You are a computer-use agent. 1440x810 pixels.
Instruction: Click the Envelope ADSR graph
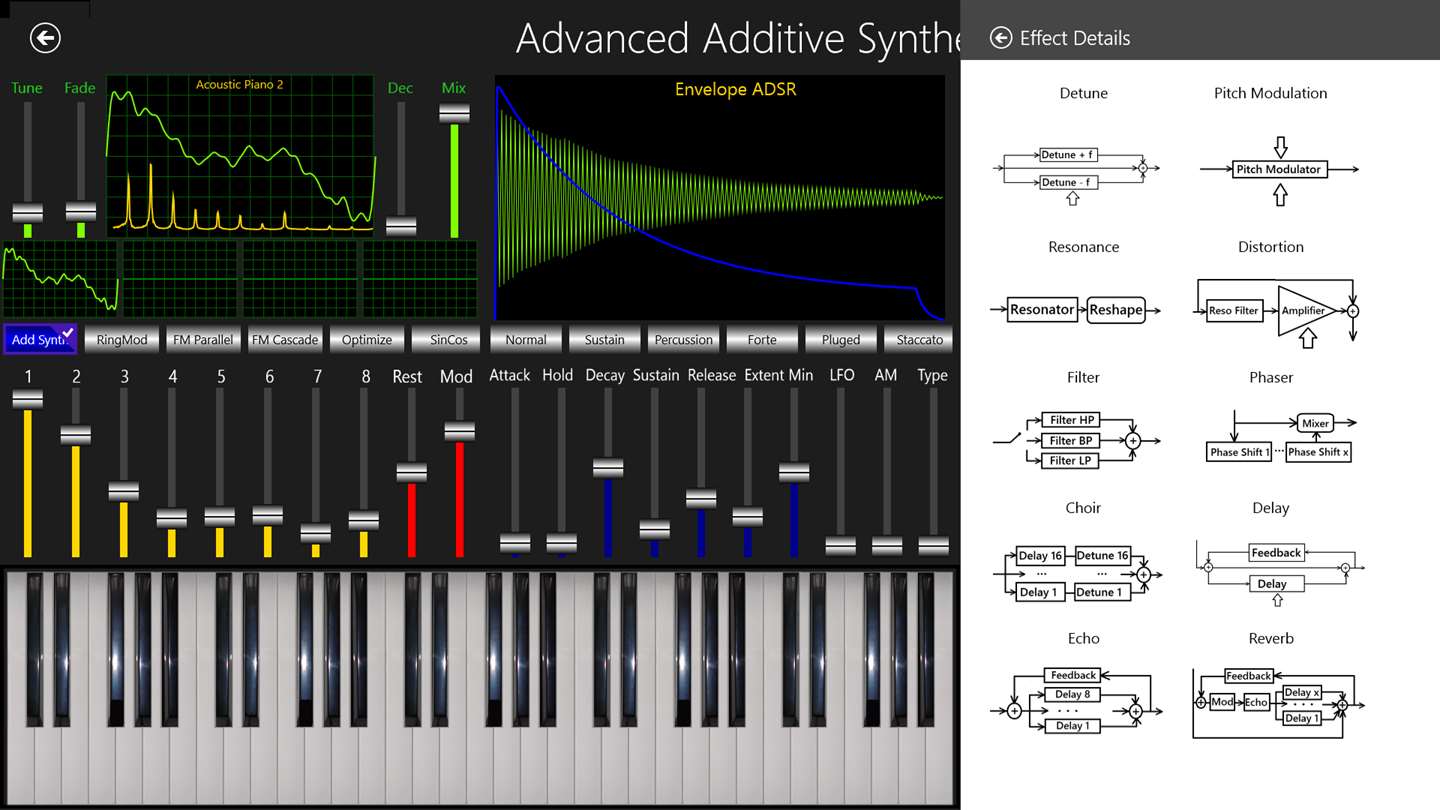point(720,197)
